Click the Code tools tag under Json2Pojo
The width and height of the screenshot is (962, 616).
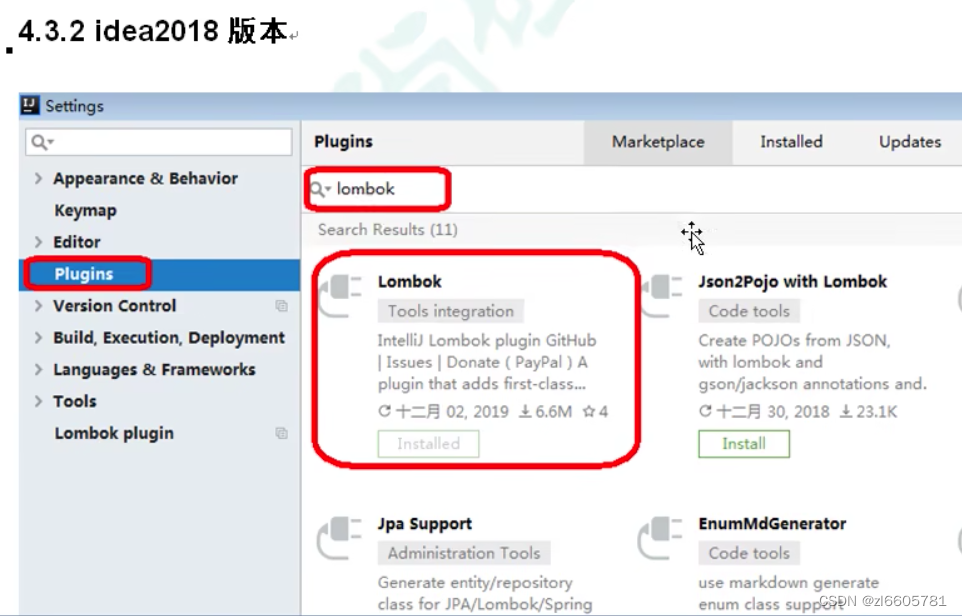pyautogui.click(x=749, y=311)
